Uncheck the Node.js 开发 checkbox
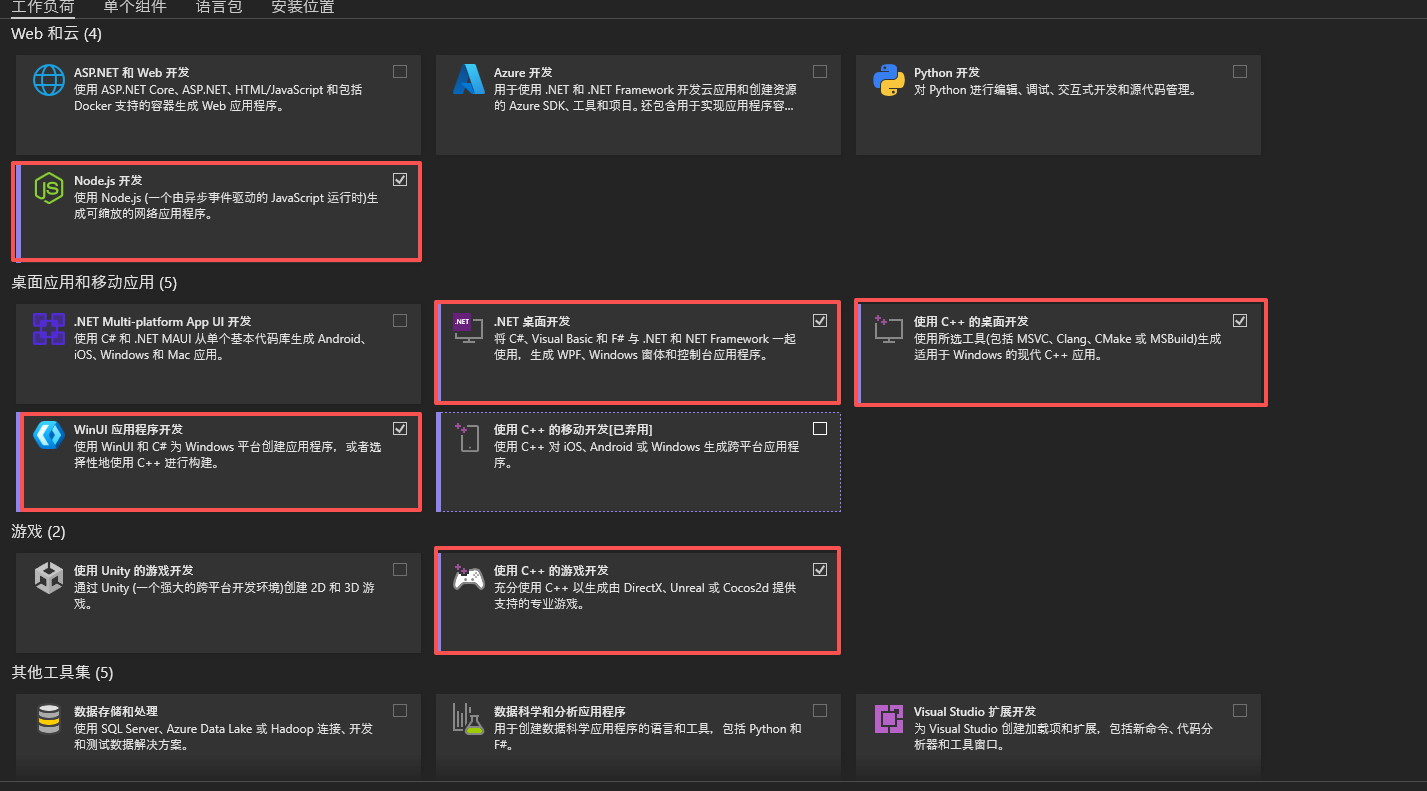The height and width of the screenshot is (791, 1427). [400, 180]
